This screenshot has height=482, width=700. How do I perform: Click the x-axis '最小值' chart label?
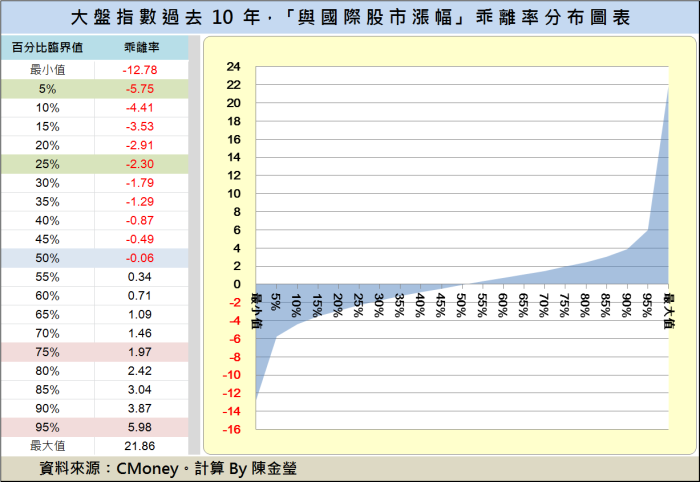click(257, 311)
